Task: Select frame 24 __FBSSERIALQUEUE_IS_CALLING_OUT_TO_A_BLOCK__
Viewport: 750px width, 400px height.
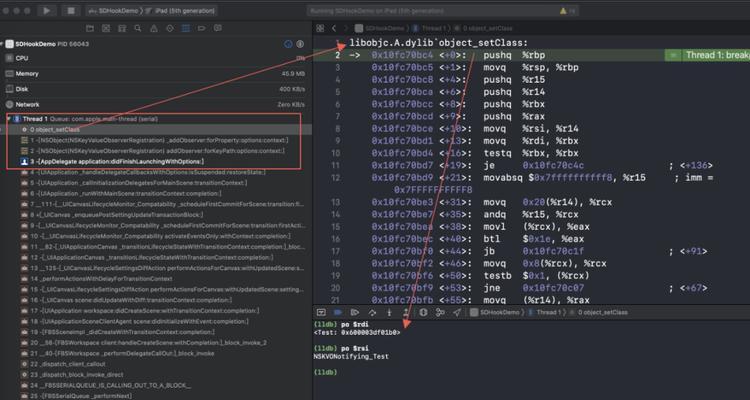Action: pos(156,385)
